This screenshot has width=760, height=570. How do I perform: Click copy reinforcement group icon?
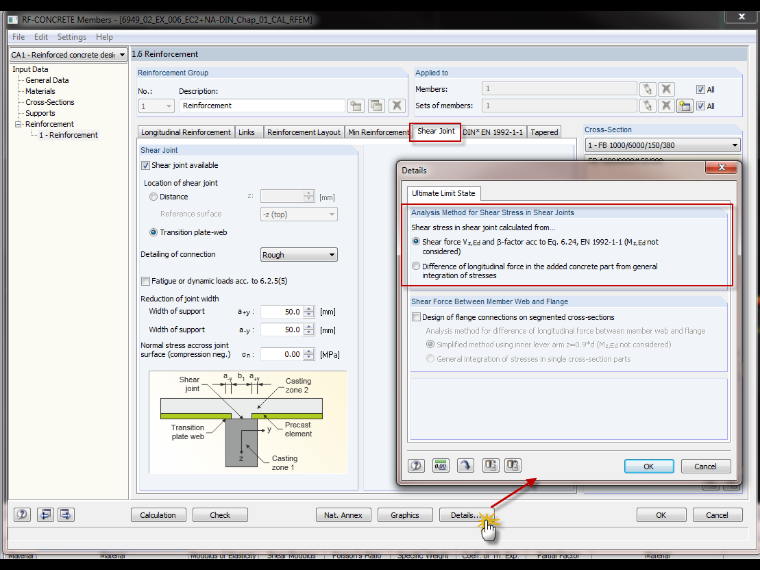[377, 106]
